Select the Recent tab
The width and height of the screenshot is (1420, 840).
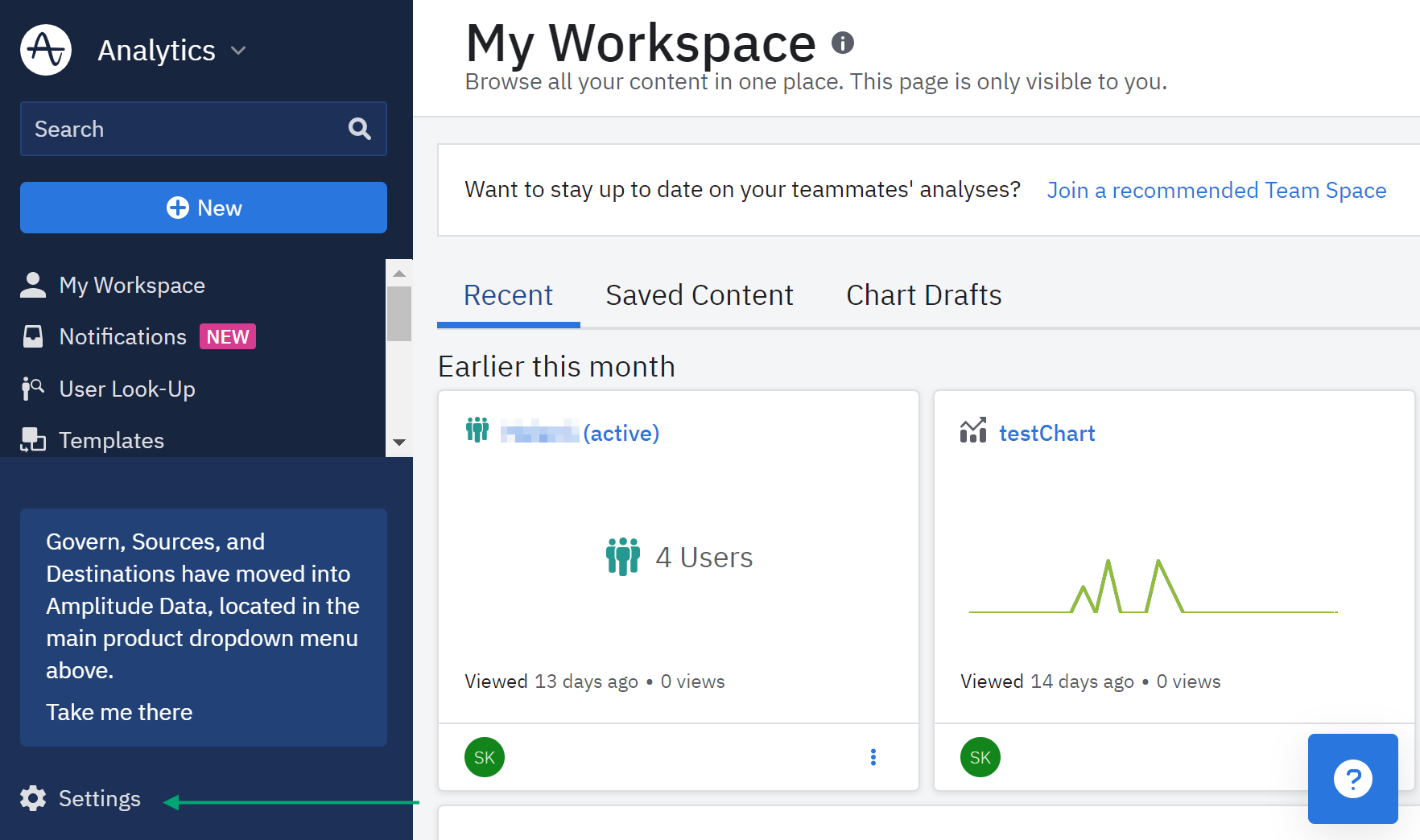click(x=508, y=295)
